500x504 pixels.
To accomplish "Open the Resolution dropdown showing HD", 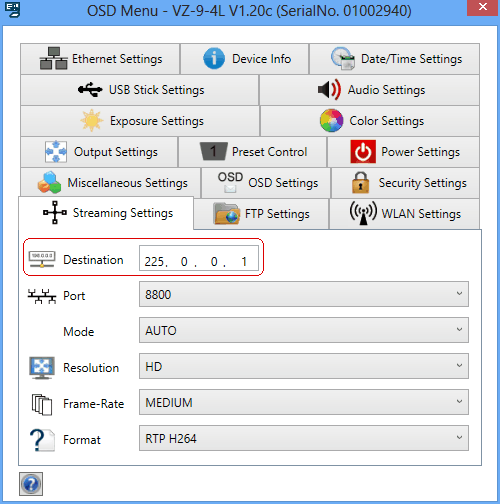I will click(x=304, y=366).
